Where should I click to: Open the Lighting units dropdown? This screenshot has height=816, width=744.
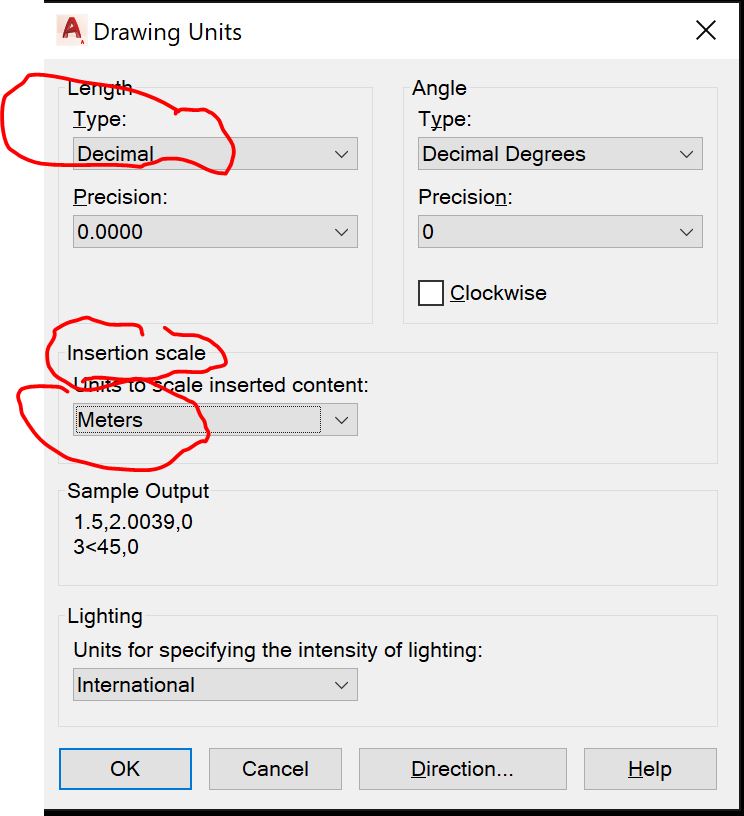[215, 685]
